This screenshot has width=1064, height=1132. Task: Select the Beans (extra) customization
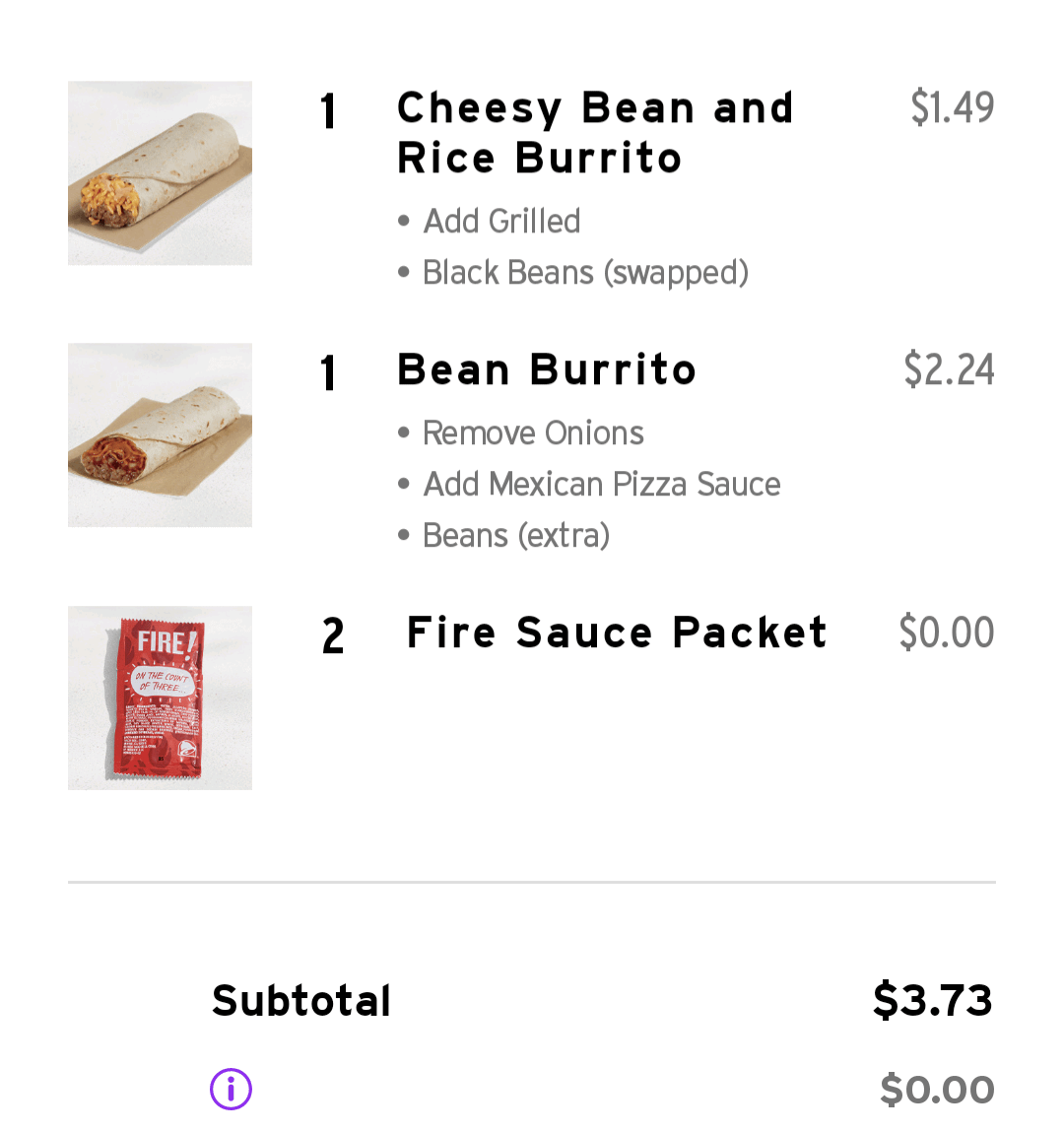(x=516, y=535)
